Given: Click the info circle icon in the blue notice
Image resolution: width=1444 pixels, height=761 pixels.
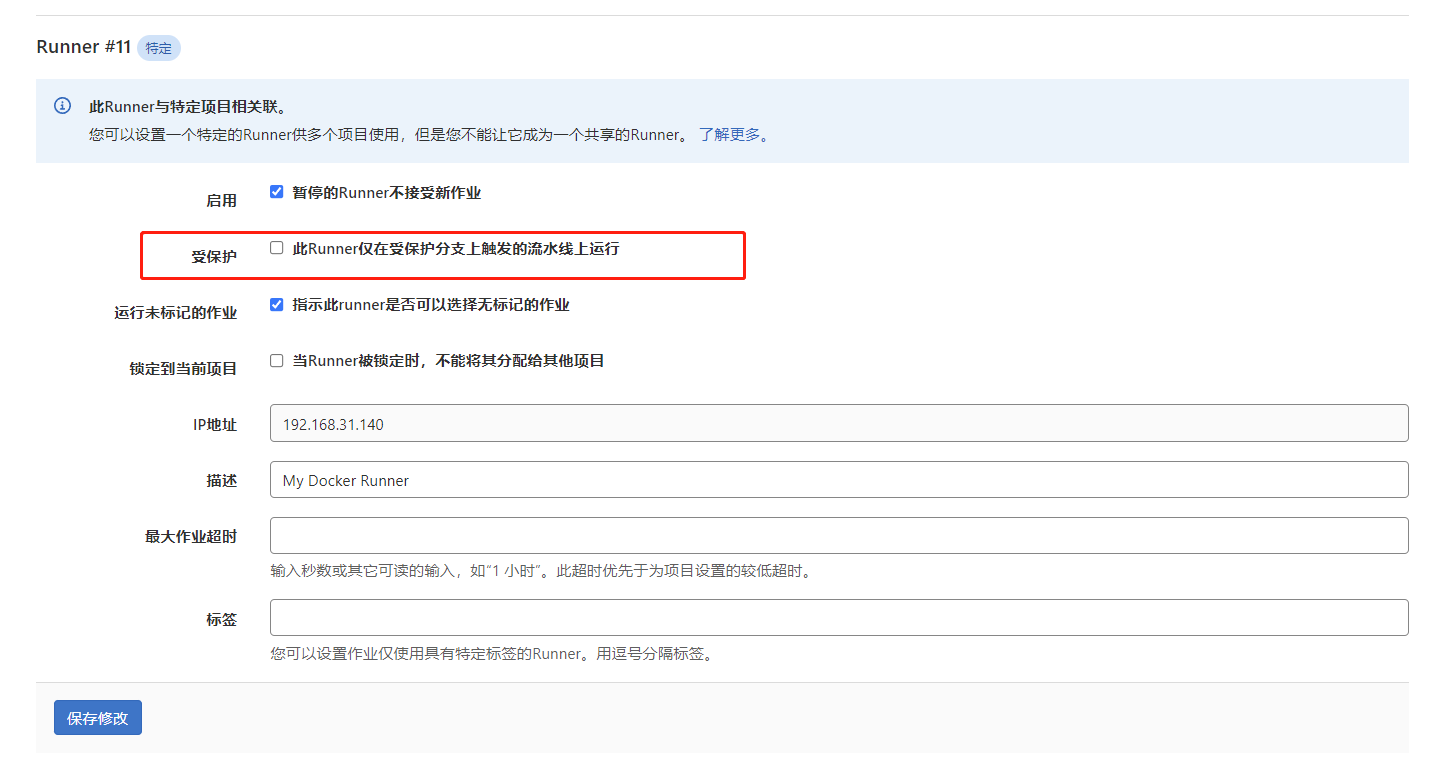Looking at the screenshot, I should click(x=62, y=105).
